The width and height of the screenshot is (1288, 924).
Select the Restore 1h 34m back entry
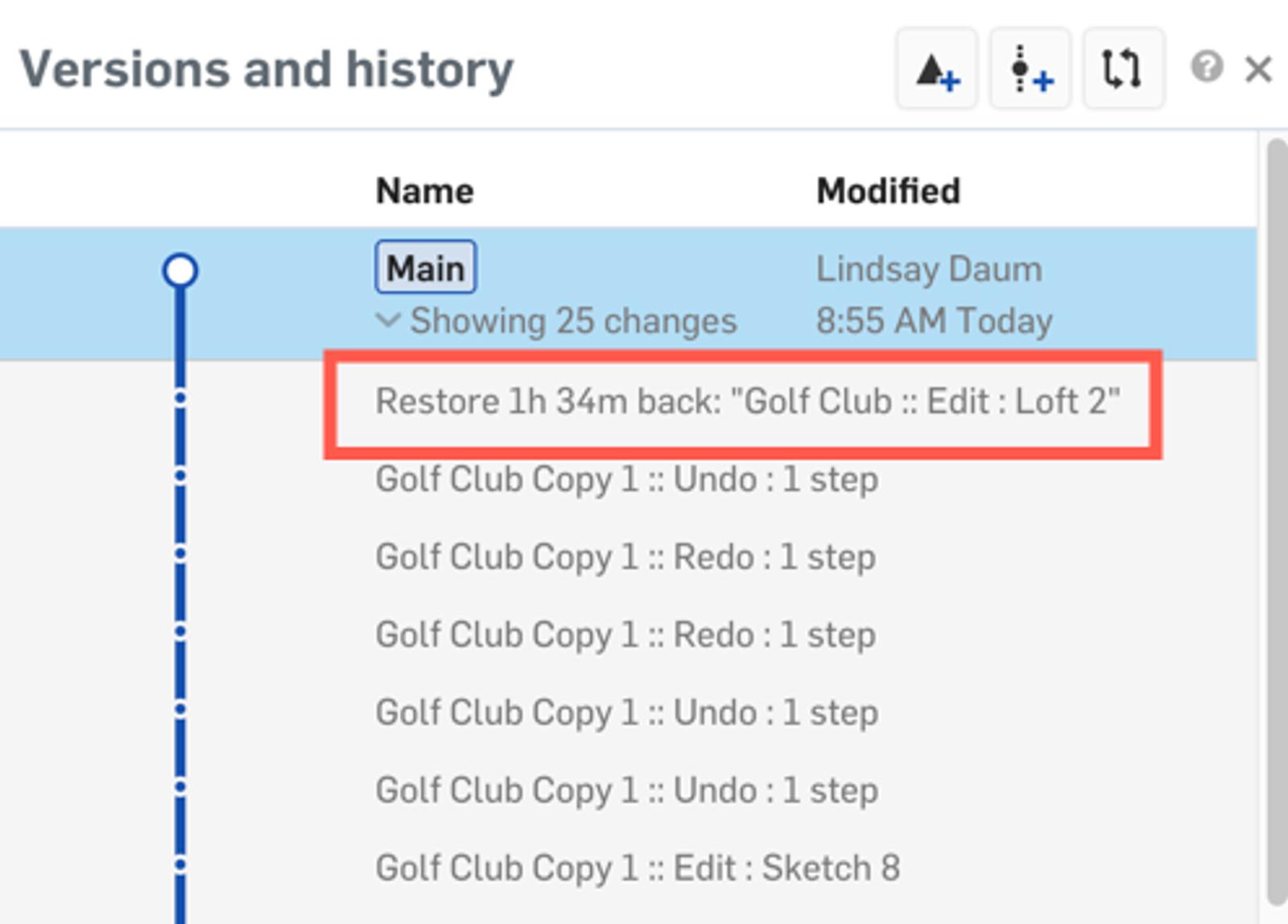(x=747, y=401)
